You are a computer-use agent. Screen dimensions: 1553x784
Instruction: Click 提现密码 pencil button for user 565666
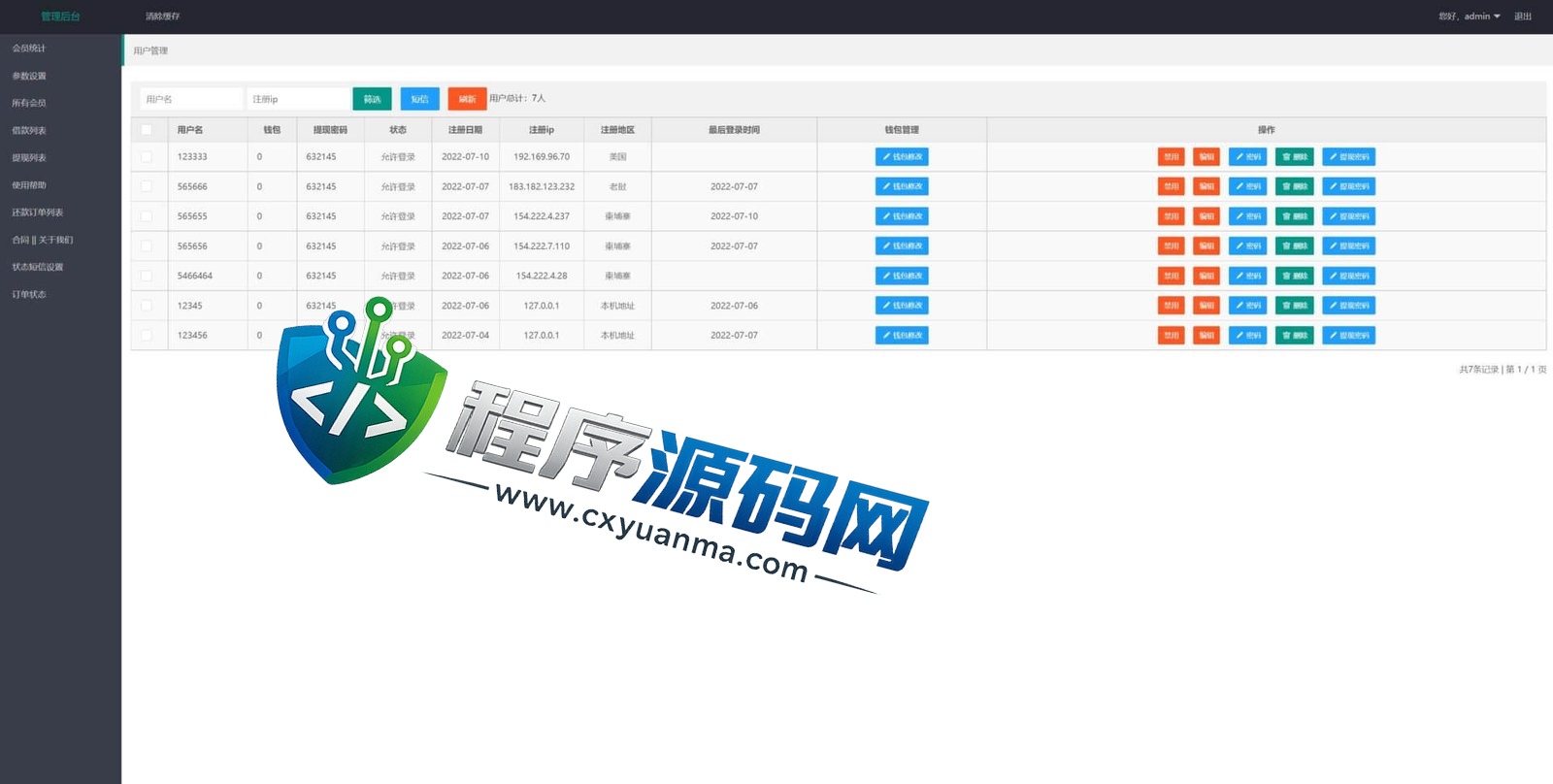[x=1348, y=186]
